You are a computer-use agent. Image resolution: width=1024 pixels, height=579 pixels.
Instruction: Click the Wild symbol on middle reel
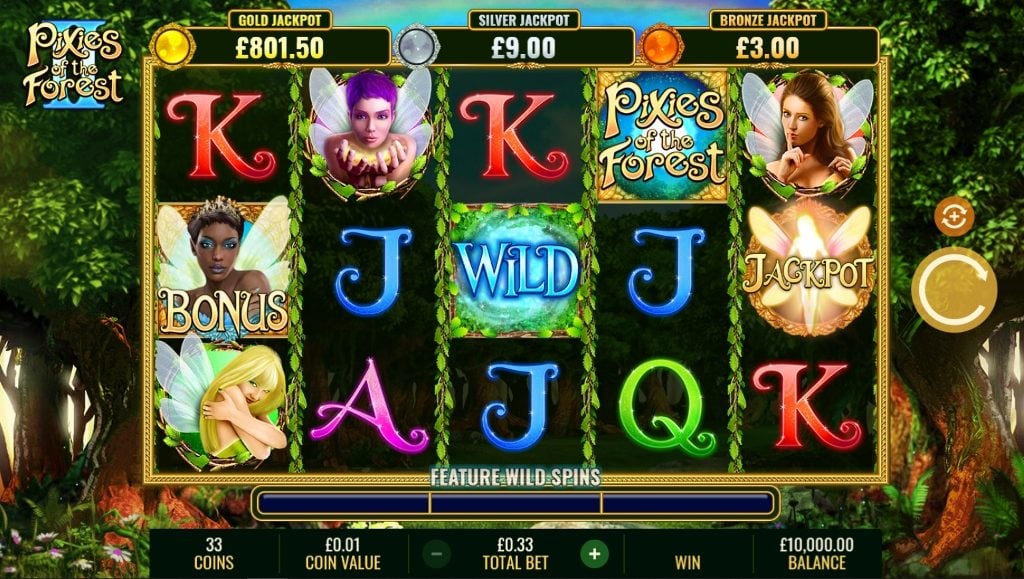pyautogui.click(x=517, y=270)
